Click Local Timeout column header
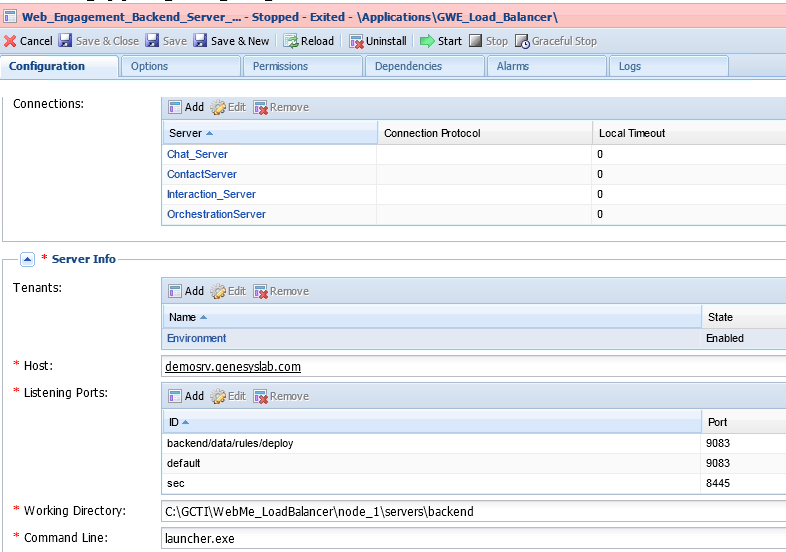 [x=689, y=133]
